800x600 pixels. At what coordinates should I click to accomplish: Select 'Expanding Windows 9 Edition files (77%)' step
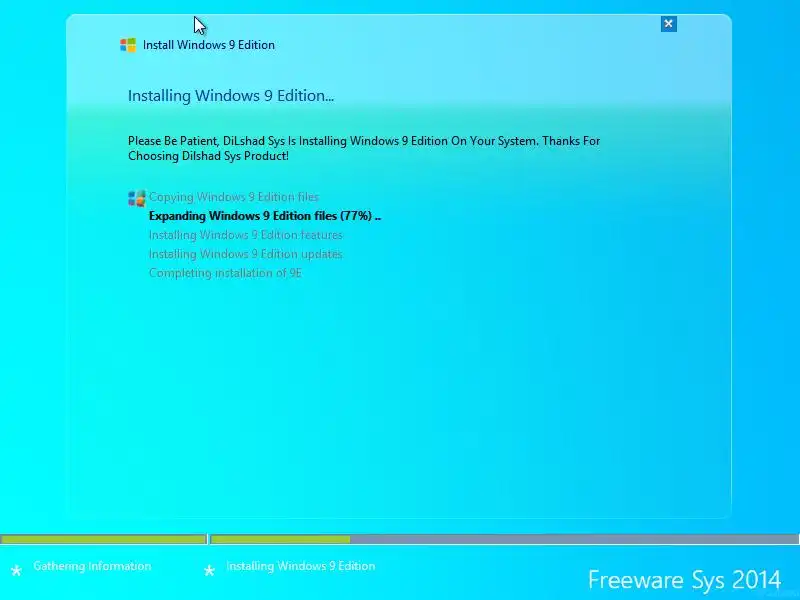265,216
